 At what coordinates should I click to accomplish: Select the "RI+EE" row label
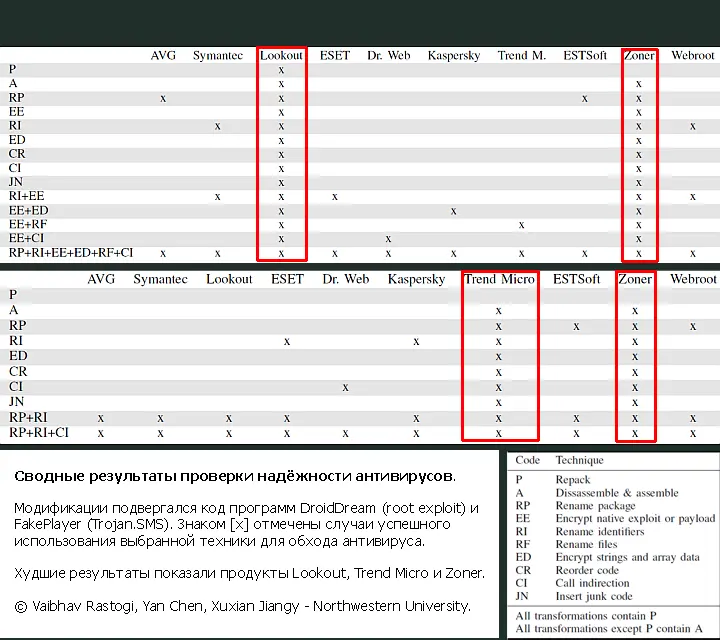point(27,196)
